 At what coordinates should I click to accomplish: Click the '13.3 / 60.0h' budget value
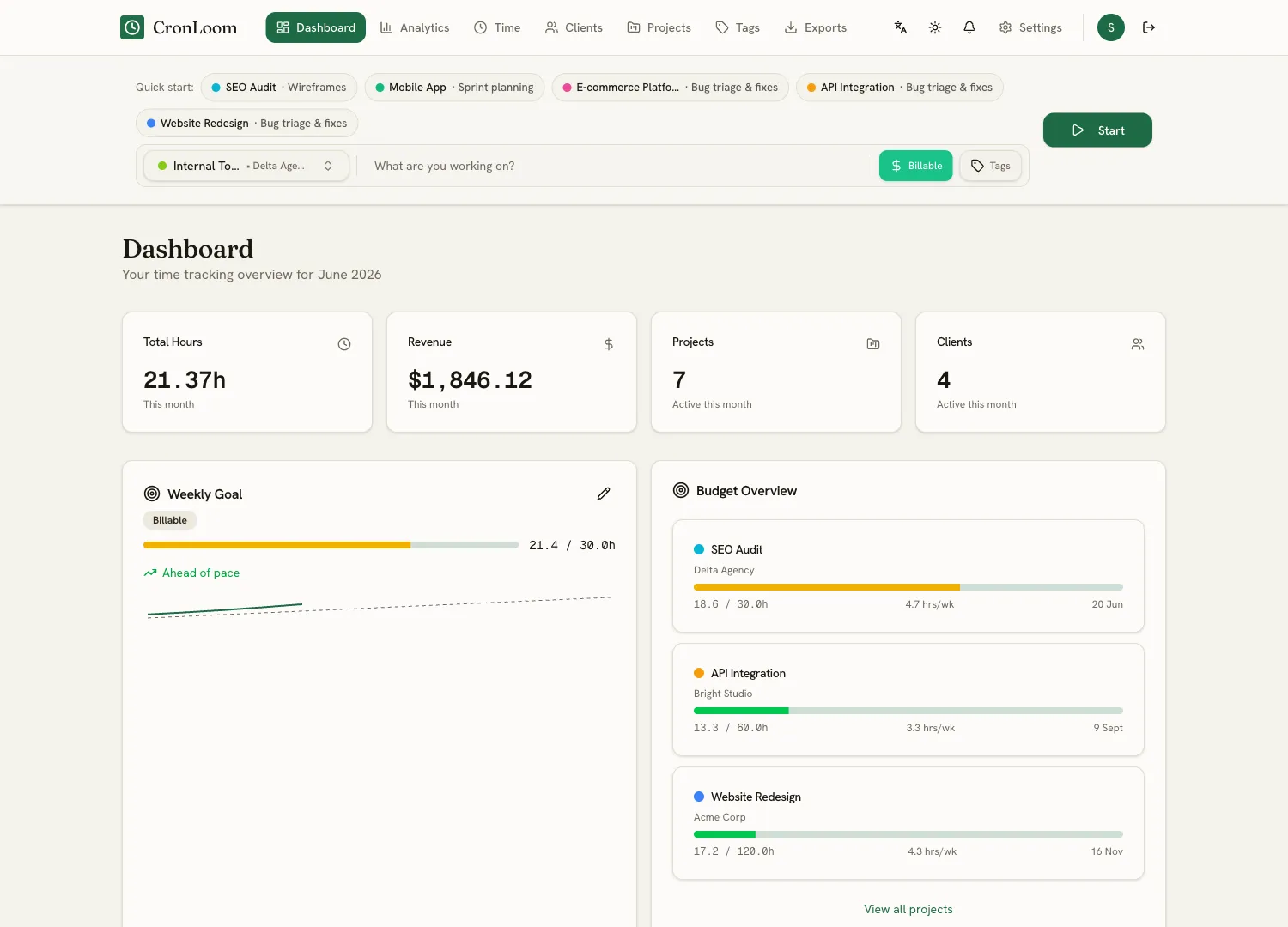click(731, 728)
